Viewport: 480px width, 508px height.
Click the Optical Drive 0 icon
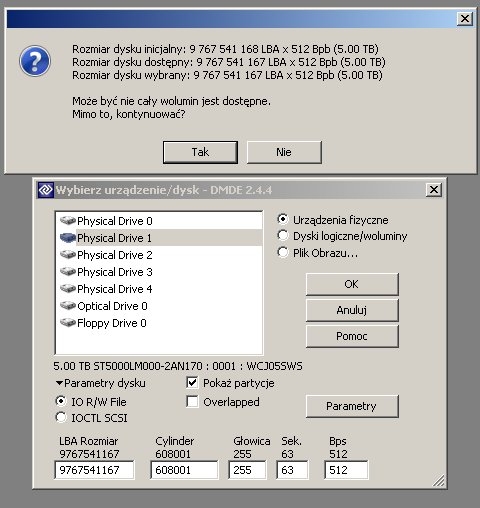point(68,305)
